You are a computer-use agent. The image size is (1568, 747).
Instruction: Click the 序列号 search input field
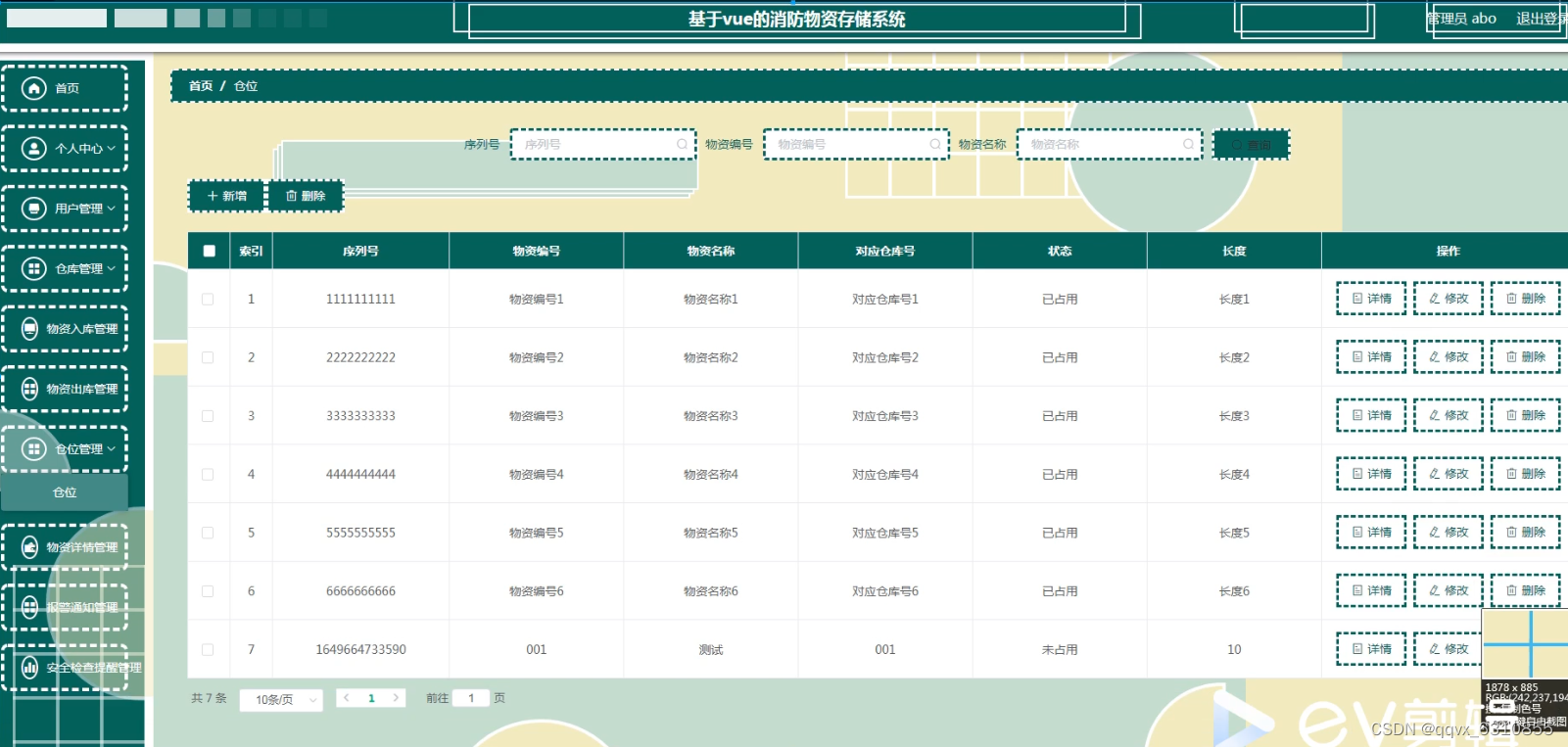pos(602,144)
